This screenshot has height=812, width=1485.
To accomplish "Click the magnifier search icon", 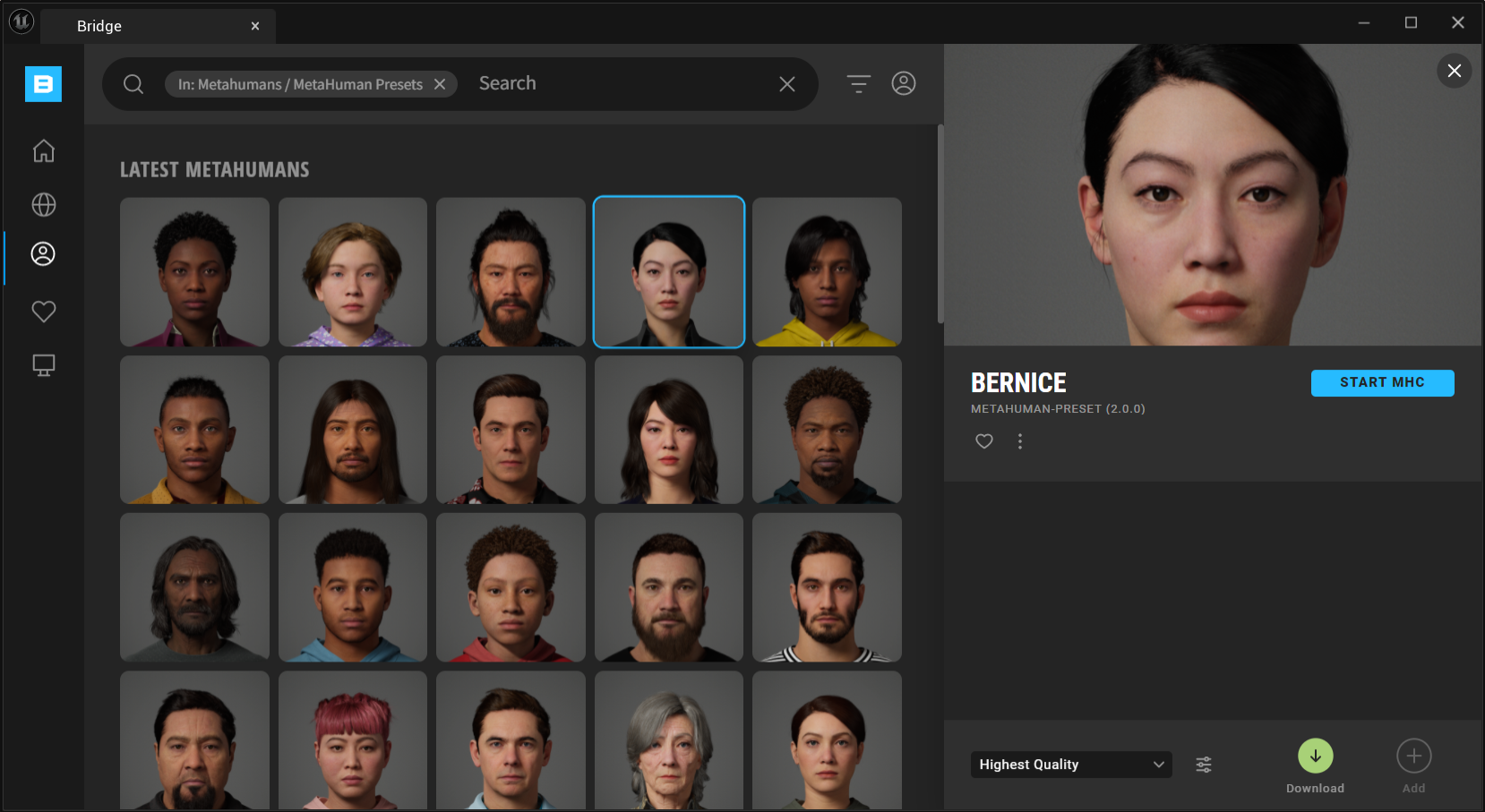I will (x=133, y=84).
